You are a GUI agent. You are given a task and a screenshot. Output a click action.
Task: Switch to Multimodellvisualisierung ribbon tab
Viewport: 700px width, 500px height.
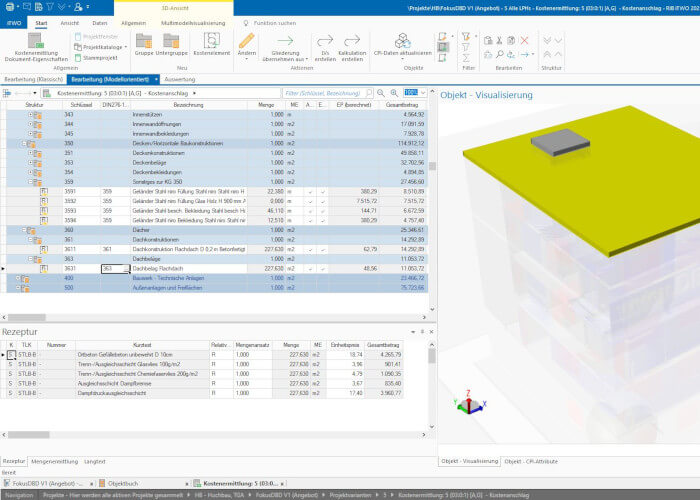(193, 23)
